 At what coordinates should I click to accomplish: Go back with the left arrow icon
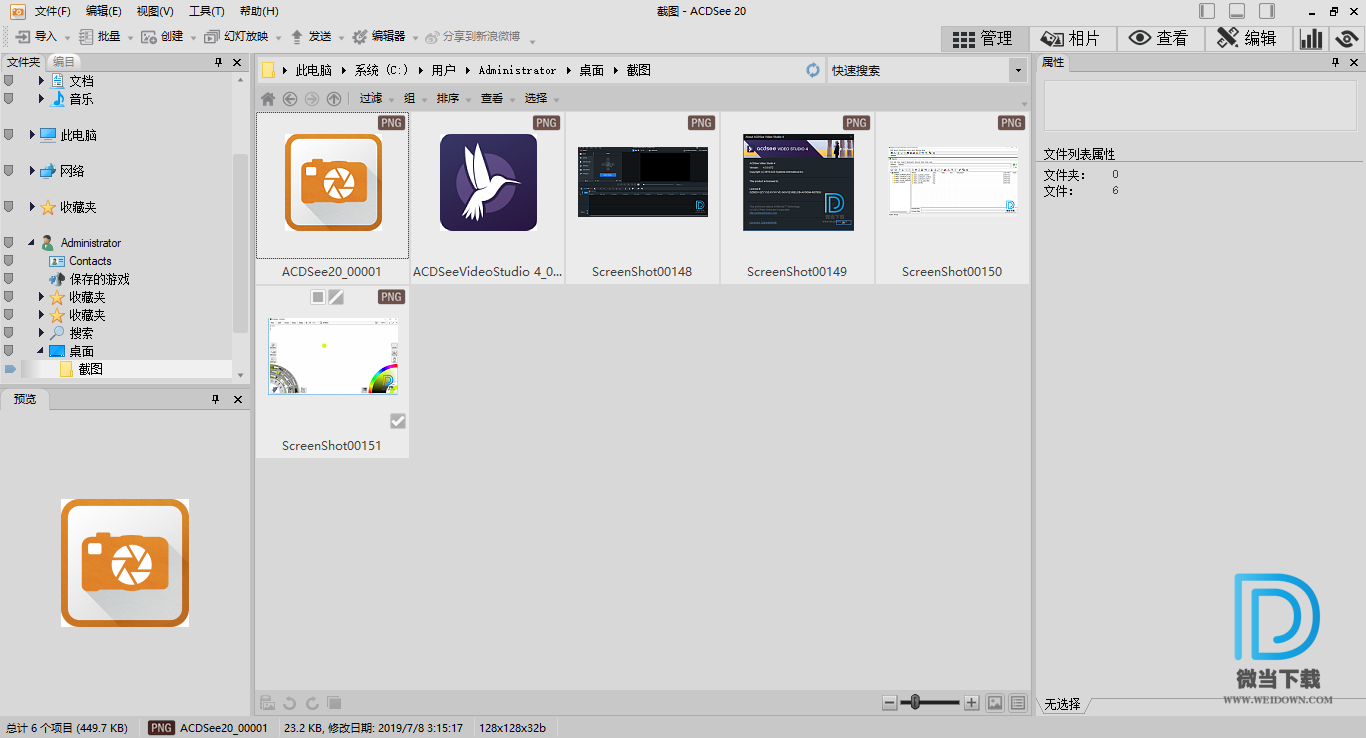[290, 98]
